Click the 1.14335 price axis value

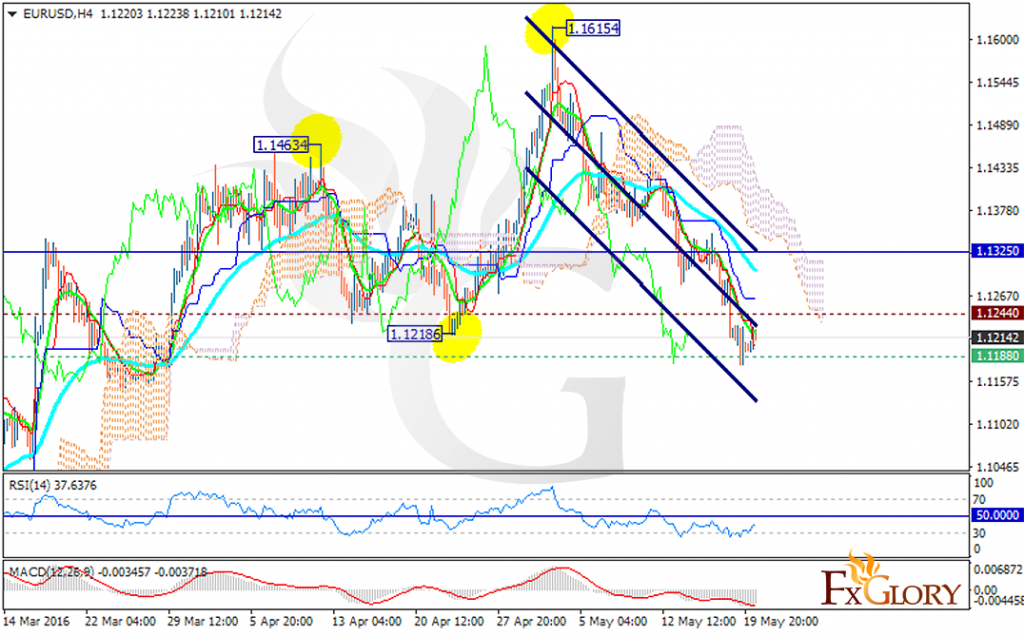point(998,168)
